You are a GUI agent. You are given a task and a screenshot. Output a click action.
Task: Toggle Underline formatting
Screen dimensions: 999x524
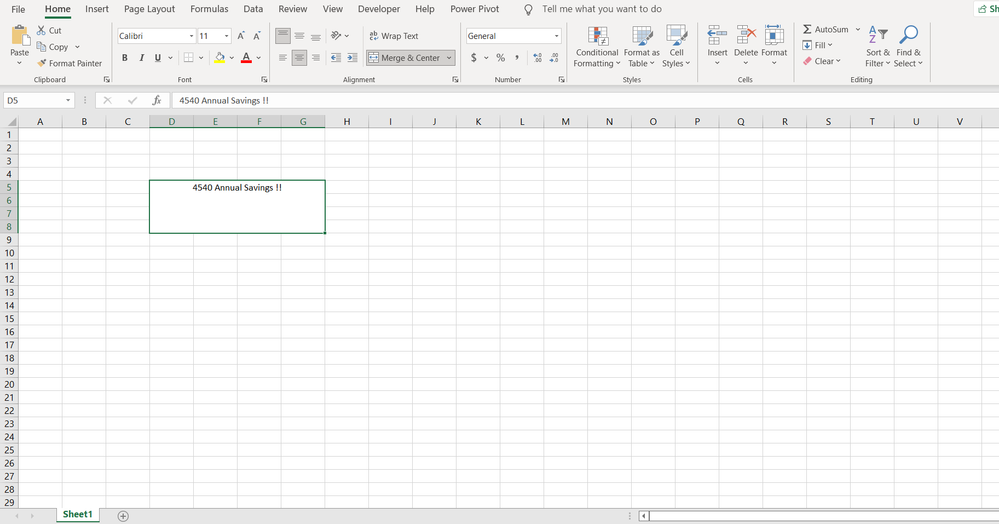point(158,58)
